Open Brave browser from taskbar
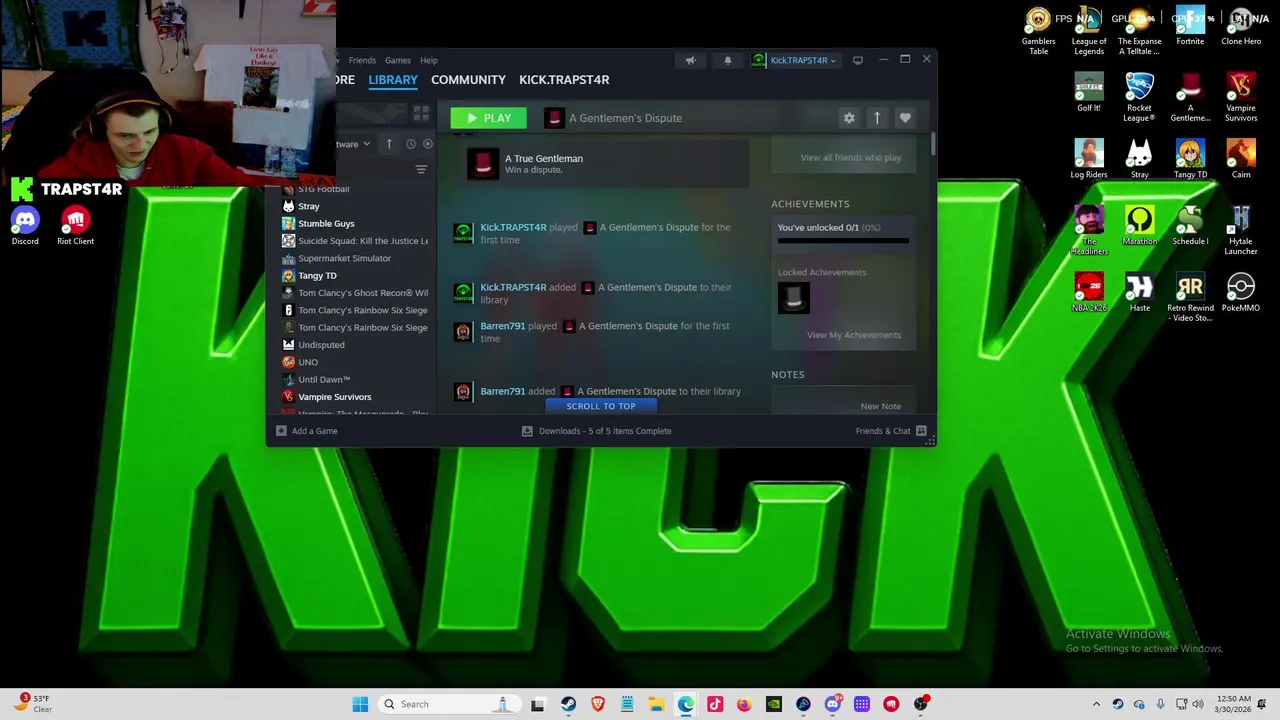 pos(598,704)
